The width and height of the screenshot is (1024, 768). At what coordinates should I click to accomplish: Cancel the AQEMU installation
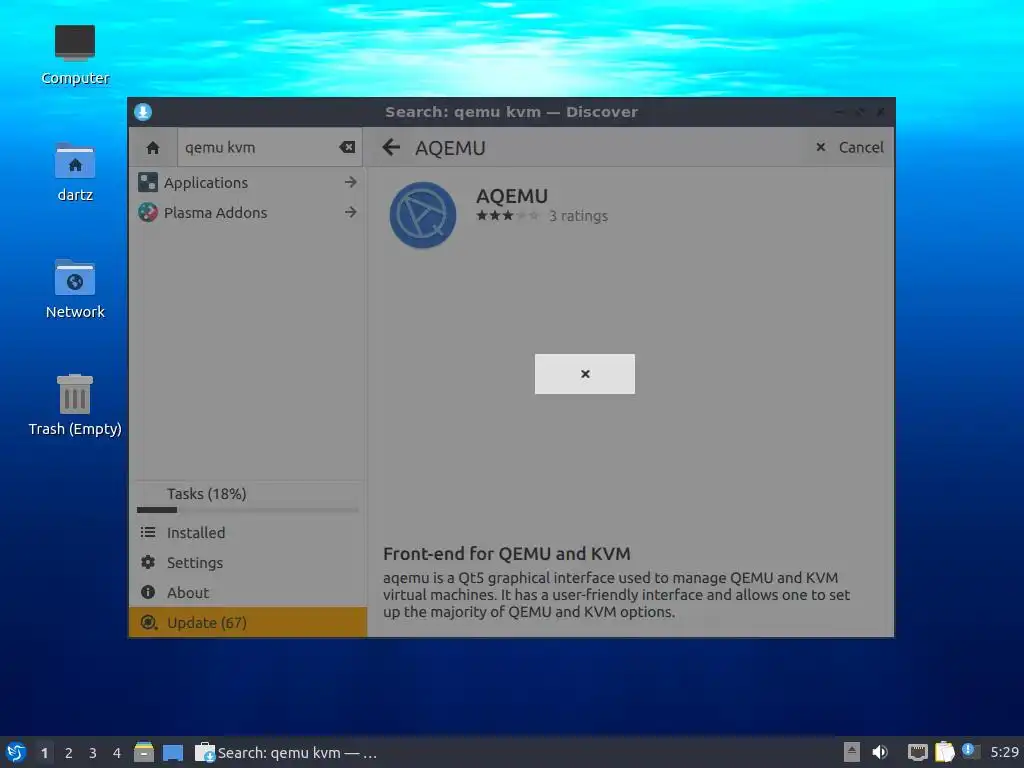tap(850, 148)
